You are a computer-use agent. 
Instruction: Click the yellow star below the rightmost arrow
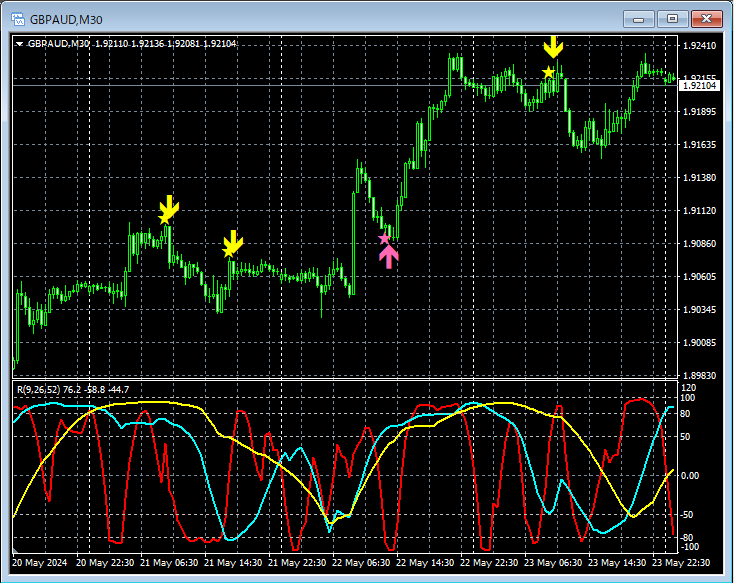pos(548,72)
